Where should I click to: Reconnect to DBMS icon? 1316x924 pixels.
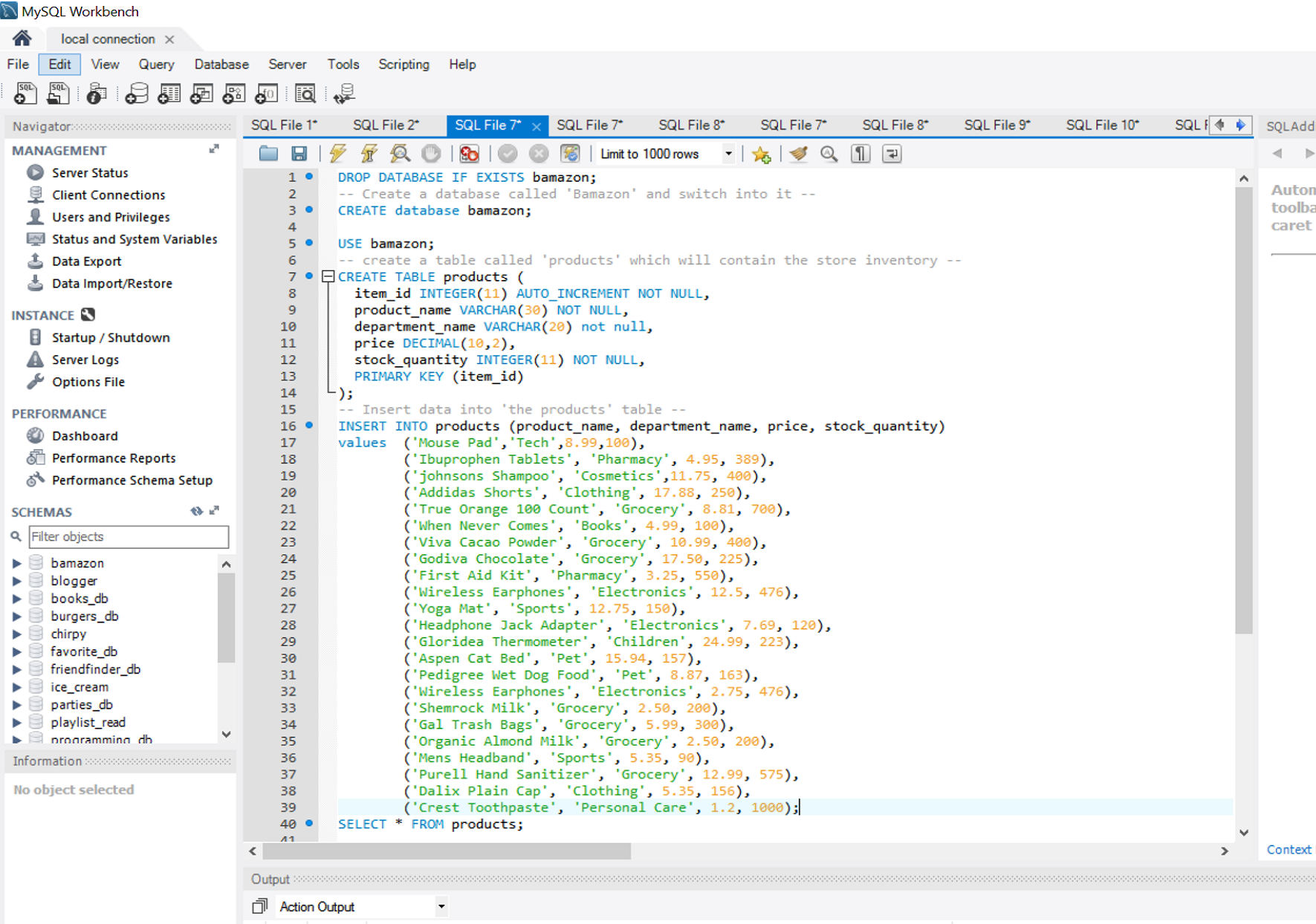pyautogui.click(x=344, y=93)
